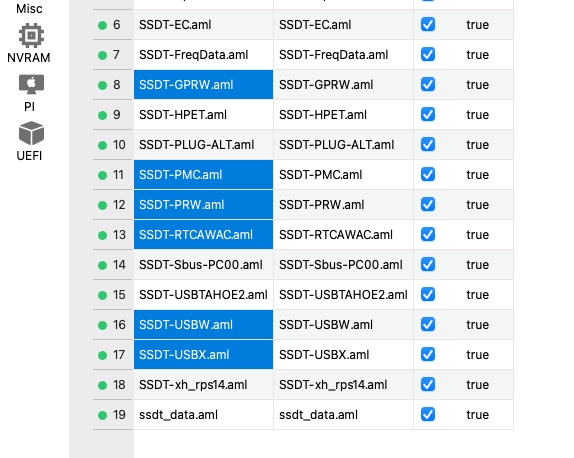Disable ssdt_data.aml via its checkbox
The height and width of the screenshot is (458, 574).
point(428,415)
